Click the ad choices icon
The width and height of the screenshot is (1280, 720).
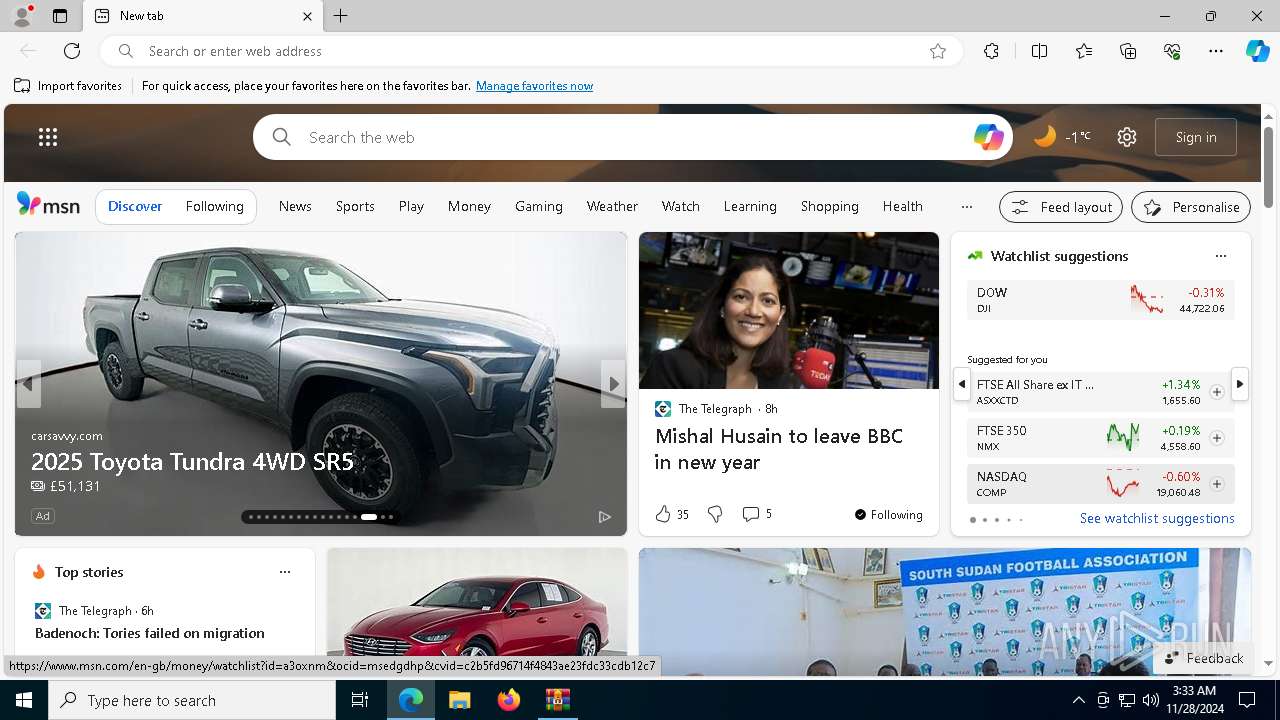604,517
